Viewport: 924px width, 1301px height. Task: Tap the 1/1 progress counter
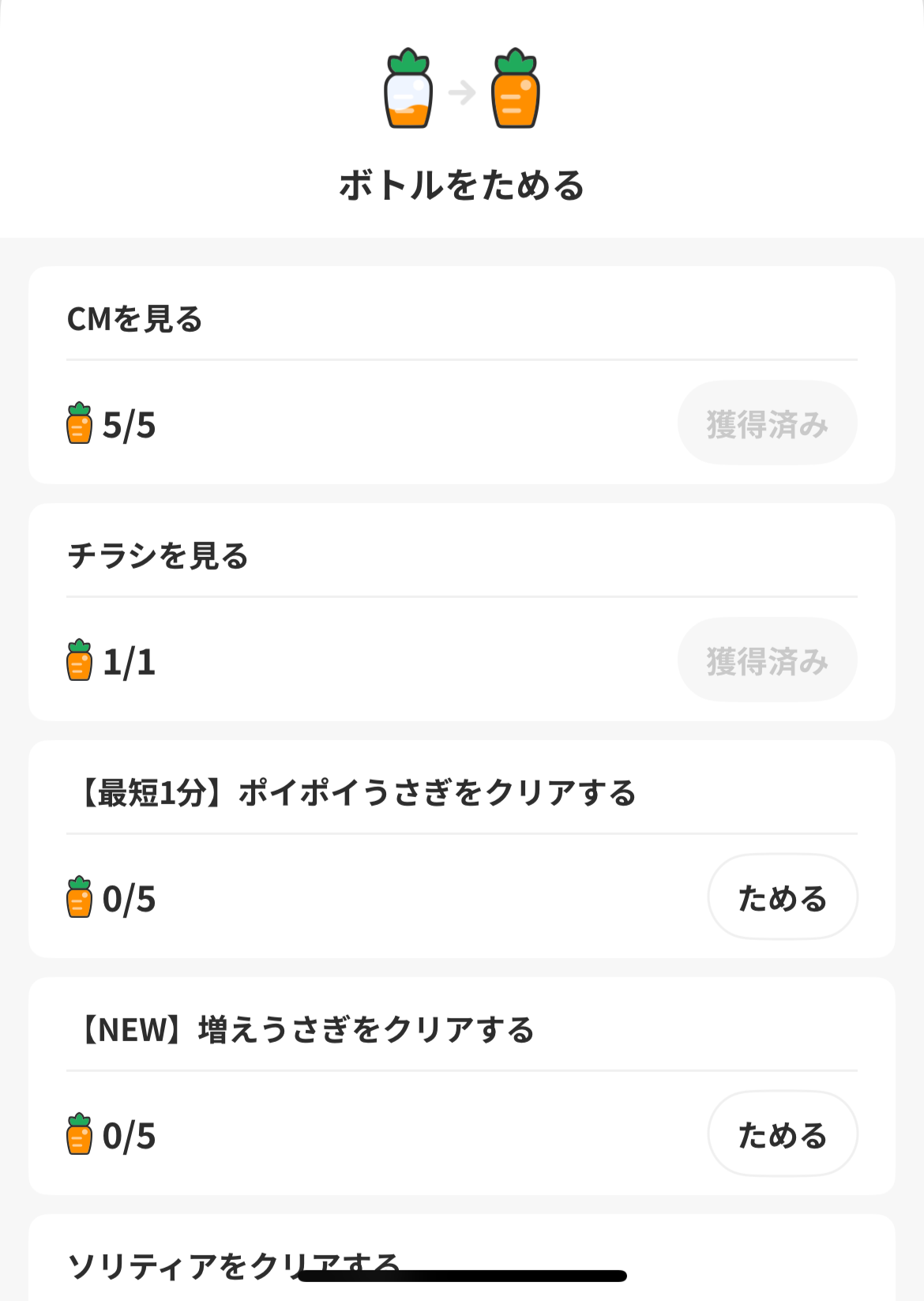pos(130,662)
